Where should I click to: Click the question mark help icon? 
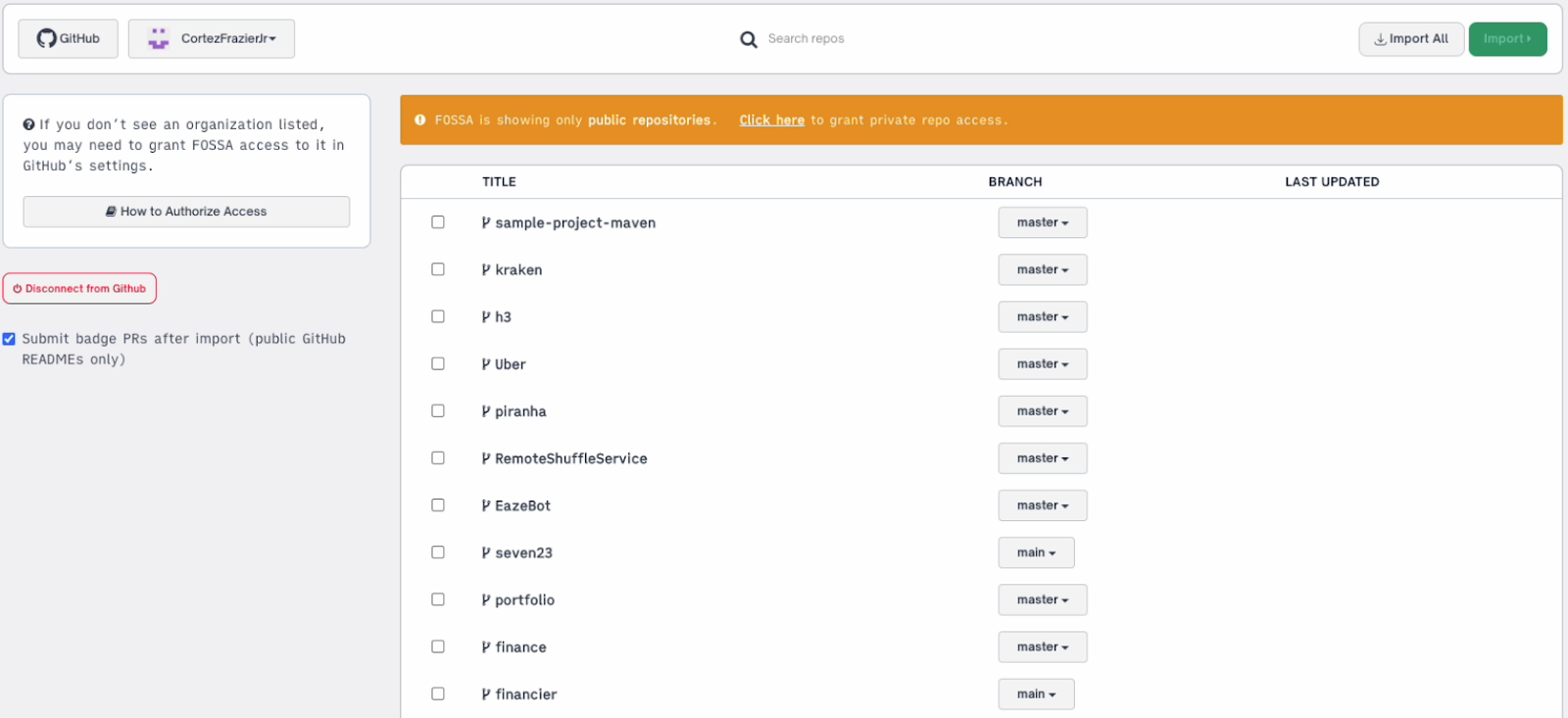click(x=29, y=124)
